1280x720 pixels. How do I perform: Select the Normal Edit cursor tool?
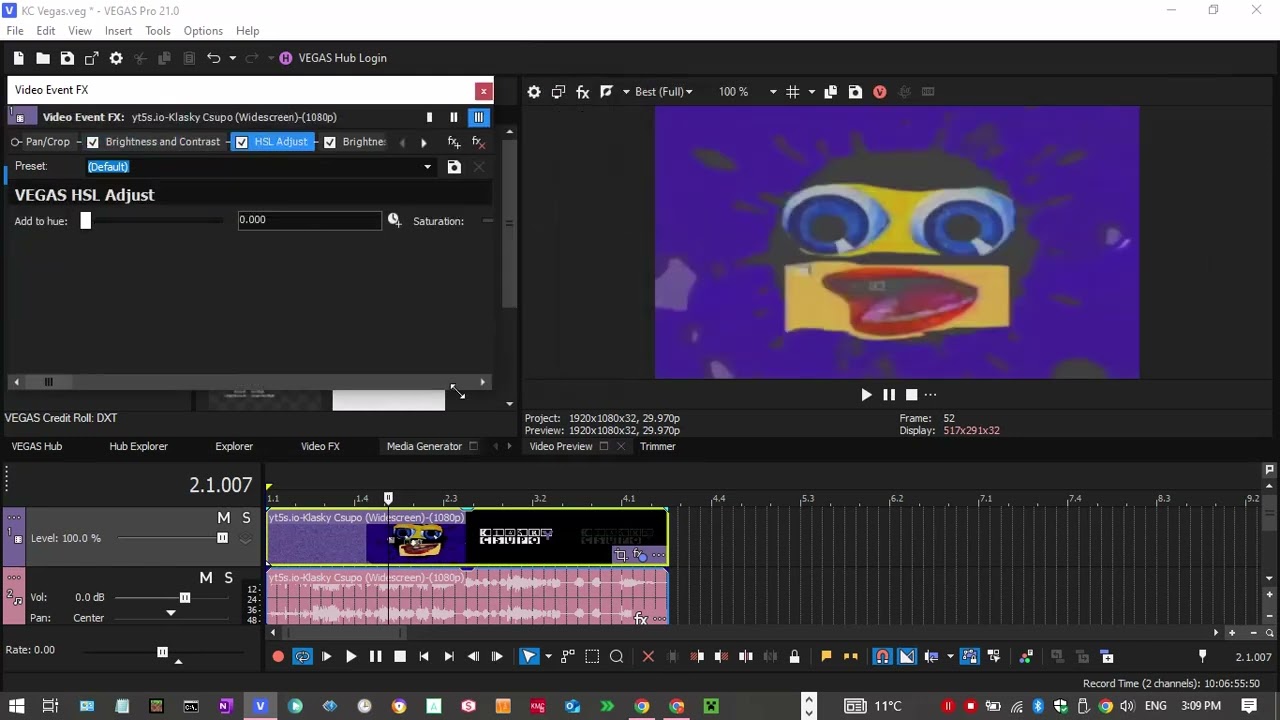click(x=529, y=657)
